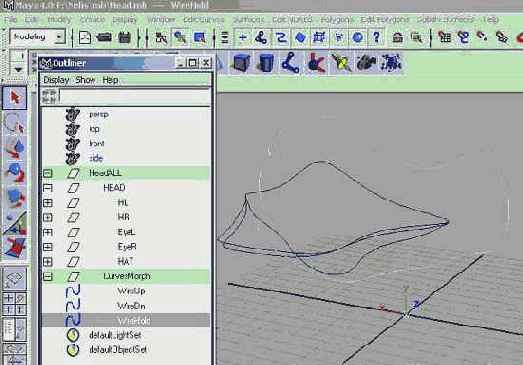
Task: Activate the Move tool in toolbox
Action: tap(14, 148)
